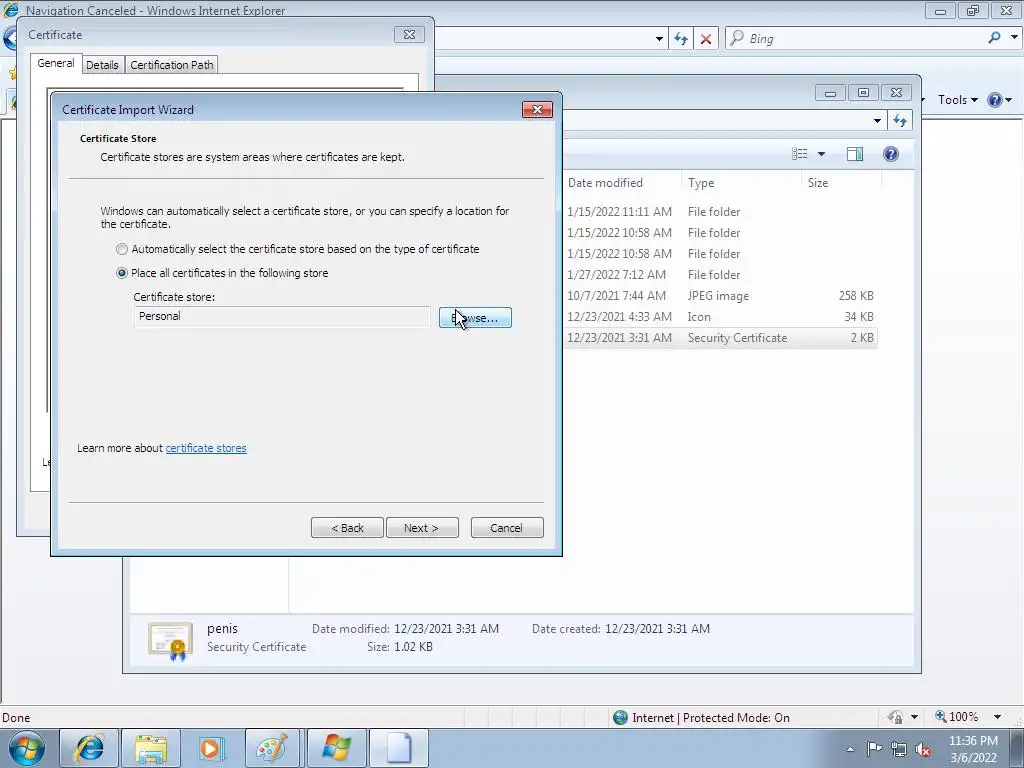The width and height of the screenshot is (1024, 768).
Task: Sort by Size column header
Action: [x=818, y=183]
